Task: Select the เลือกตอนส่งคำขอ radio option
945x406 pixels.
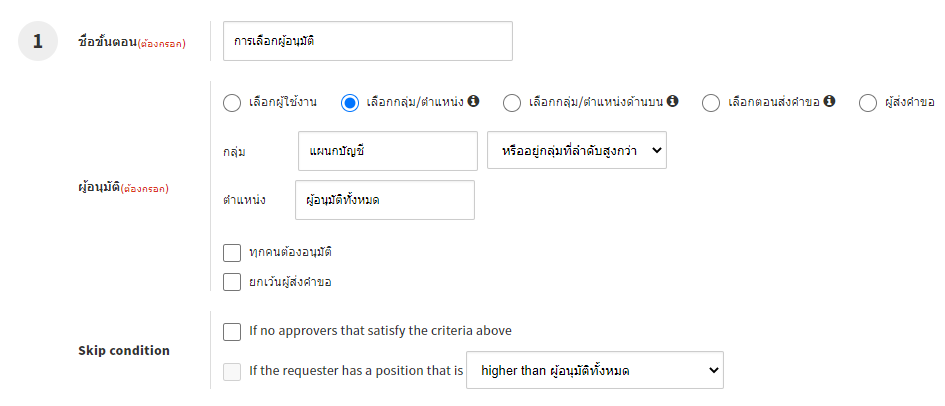Action: [x=711, y=102]
